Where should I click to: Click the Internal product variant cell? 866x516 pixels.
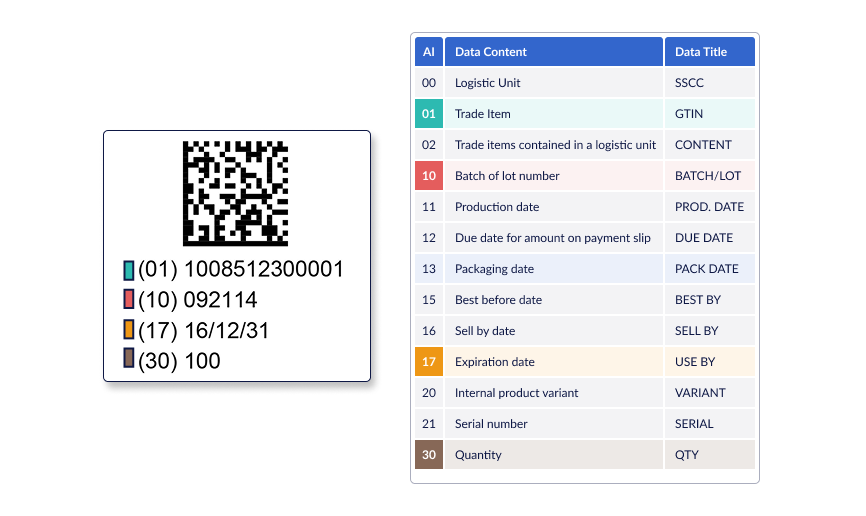pos(554,393)
